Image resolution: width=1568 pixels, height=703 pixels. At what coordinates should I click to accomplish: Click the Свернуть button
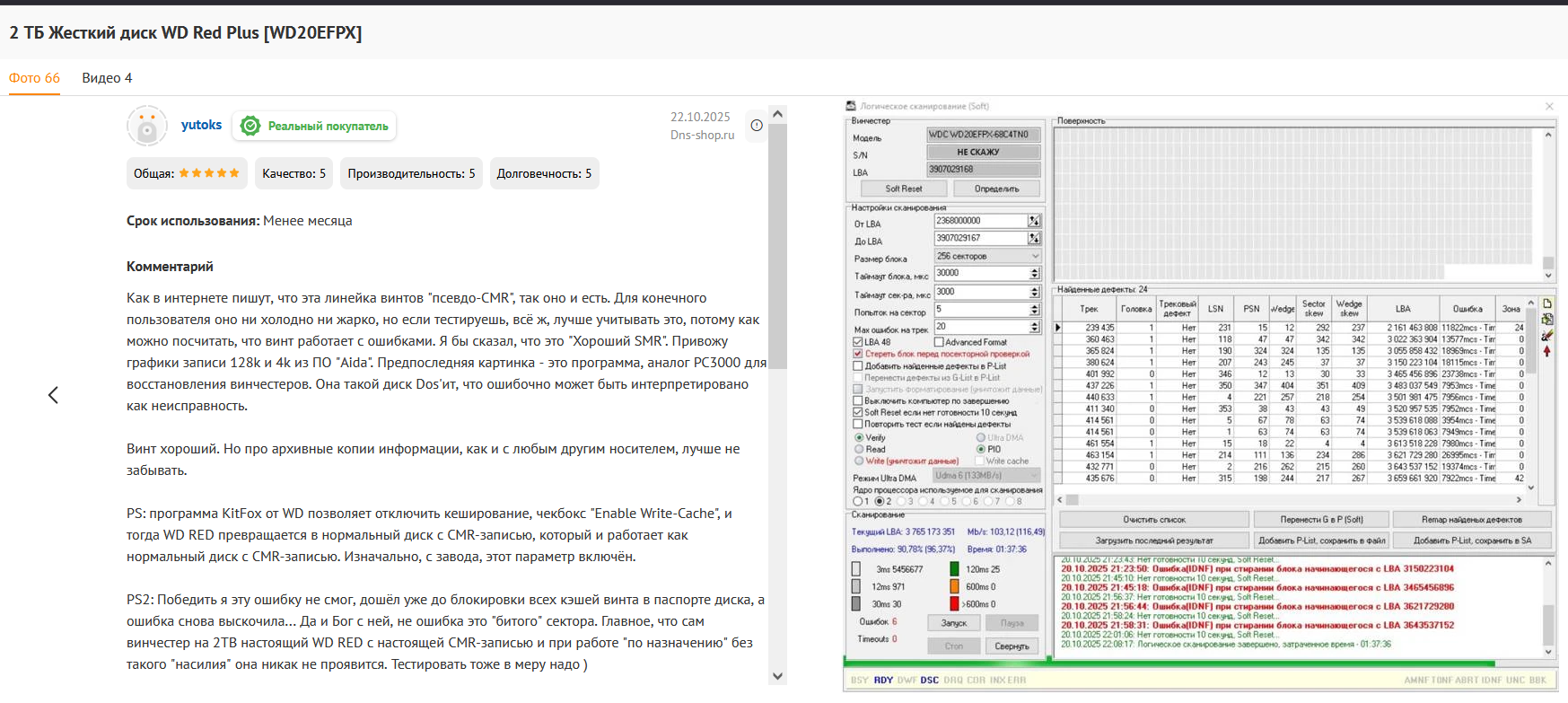(x=1012, y=646)
